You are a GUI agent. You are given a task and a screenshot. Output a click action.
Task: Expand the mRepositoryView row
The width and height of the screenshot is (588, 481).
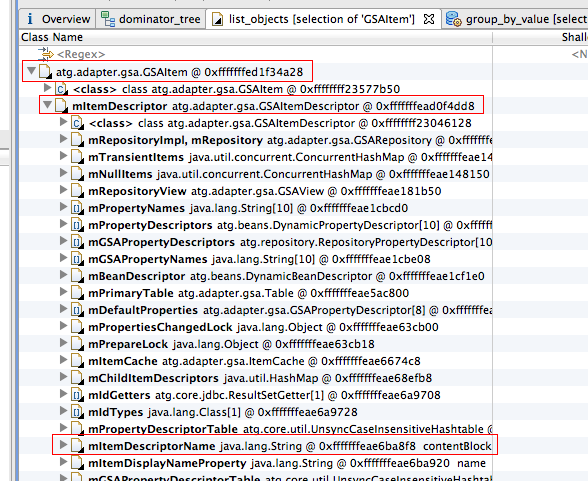(x=63, y=190)
